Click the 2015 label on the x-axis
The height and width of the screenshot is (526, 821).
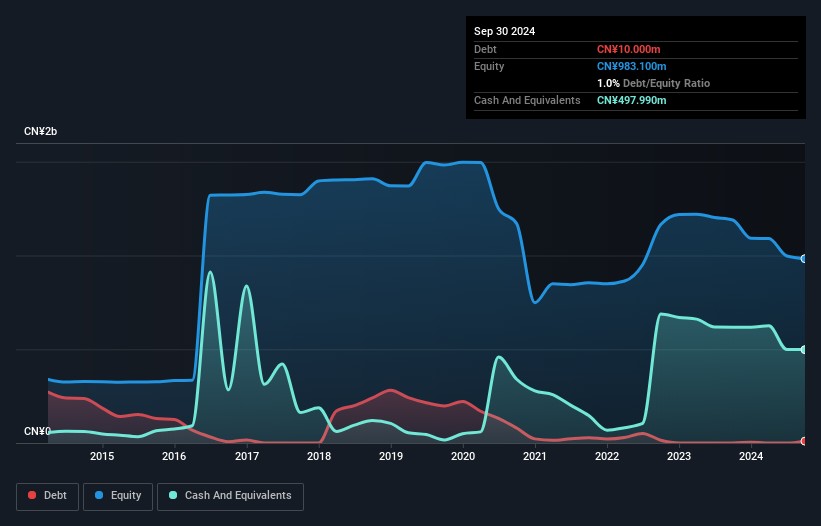[x=102, y=457]
